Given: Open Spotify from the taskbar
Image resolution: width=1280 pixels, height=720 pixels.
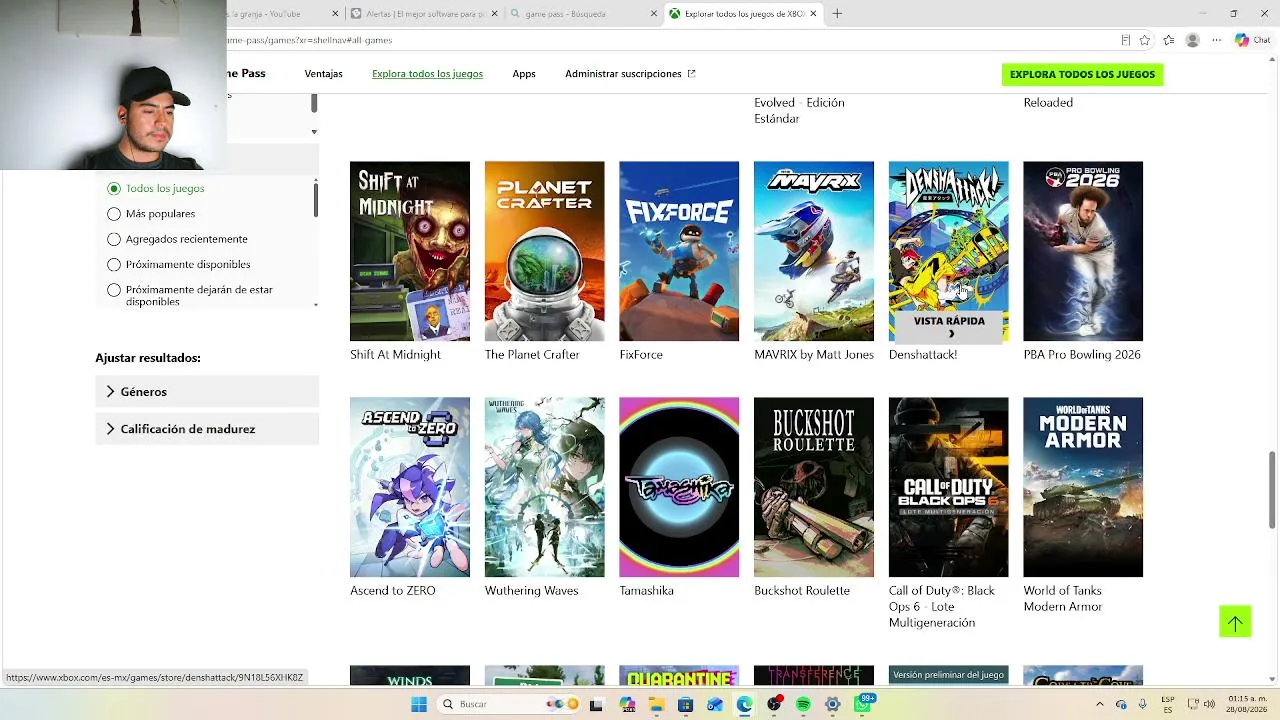Looking at the screenshot, I should click(x=803, y=704).
